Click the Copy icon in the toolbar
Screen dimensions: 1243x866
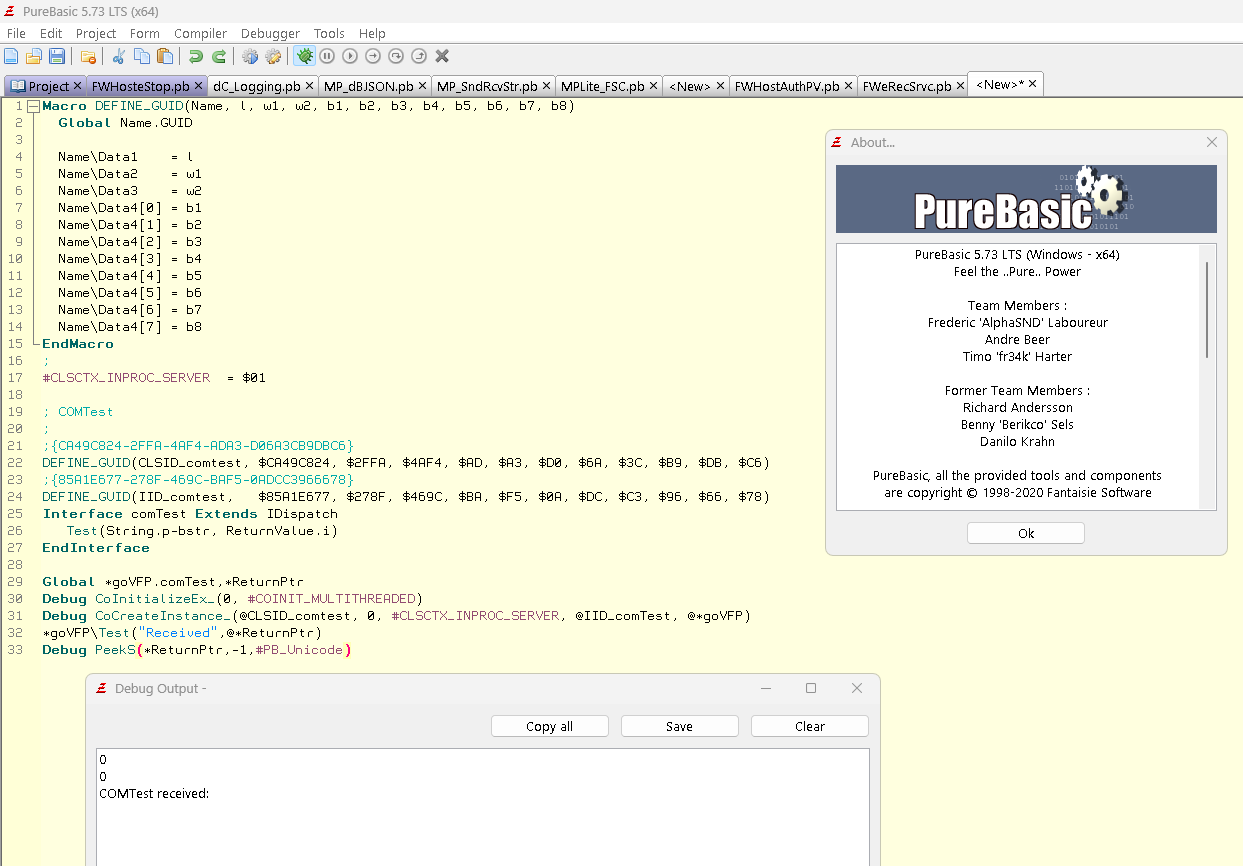tap(142, 56)
